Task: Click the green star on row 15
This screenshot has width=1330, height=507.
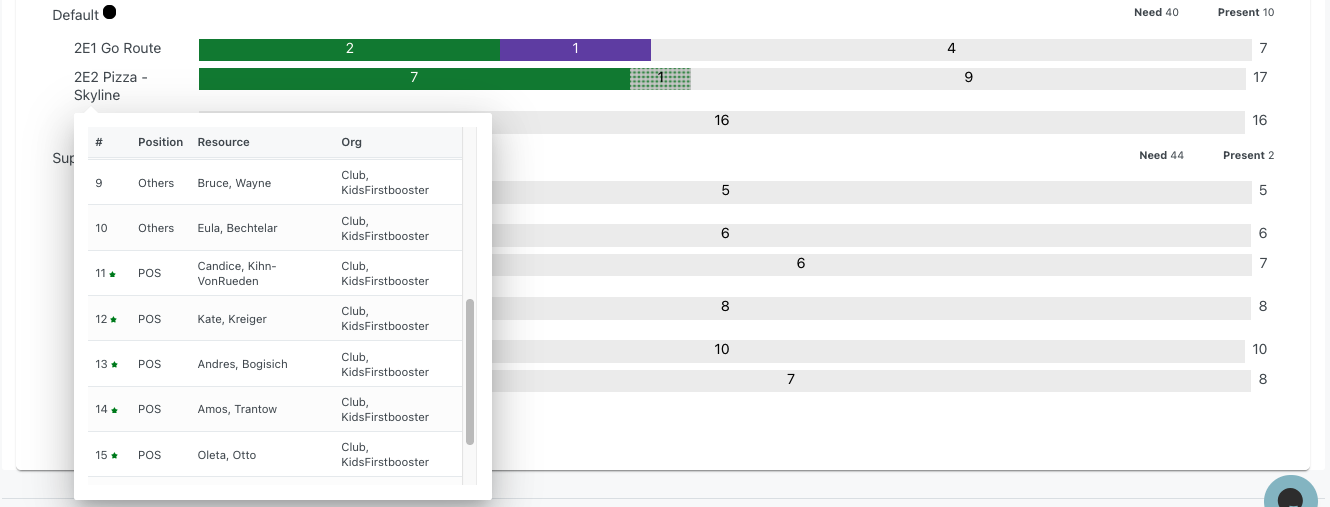Action: (114, 456)
